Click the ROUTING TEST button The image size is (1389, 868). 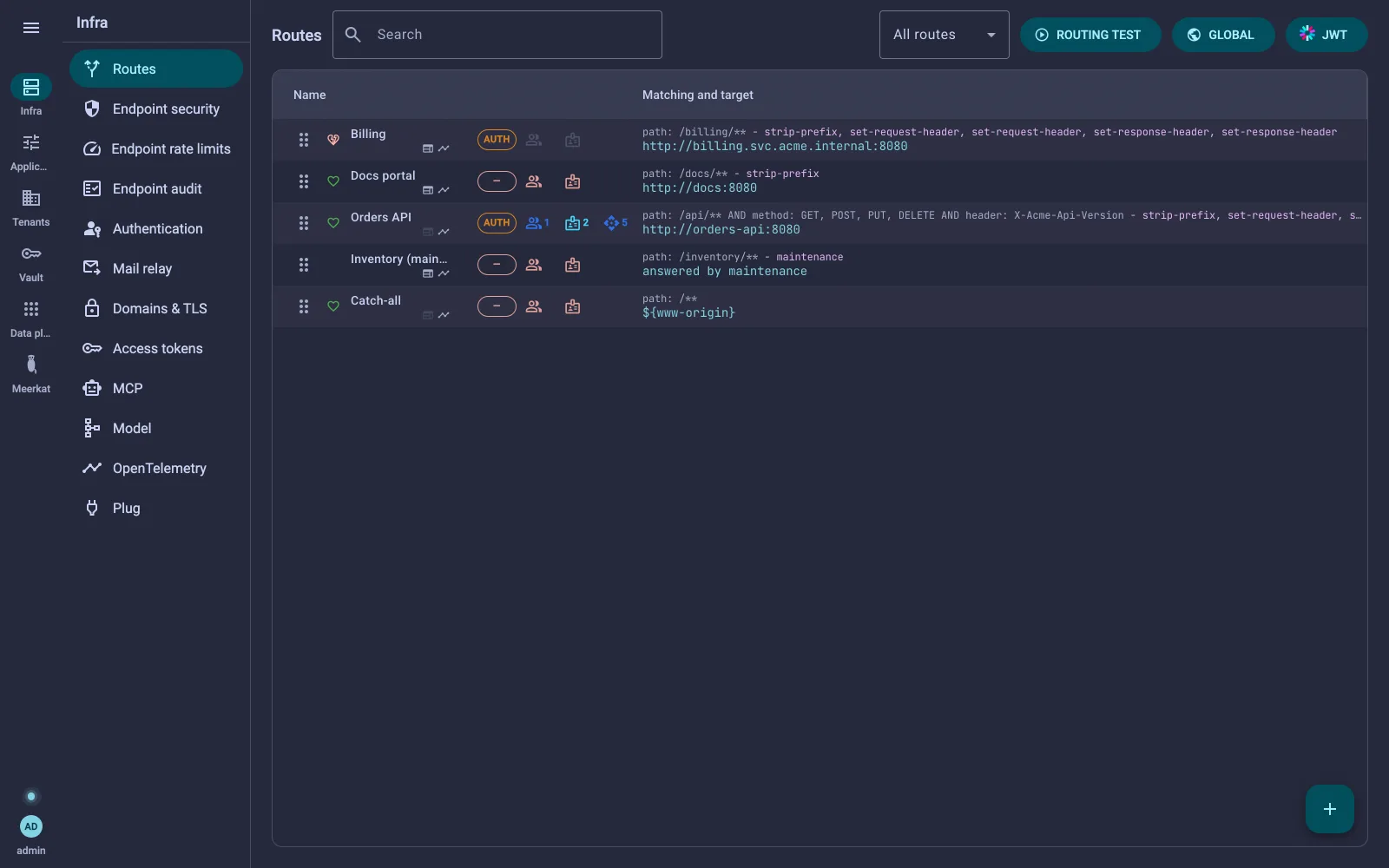[x=1090, y=35]
